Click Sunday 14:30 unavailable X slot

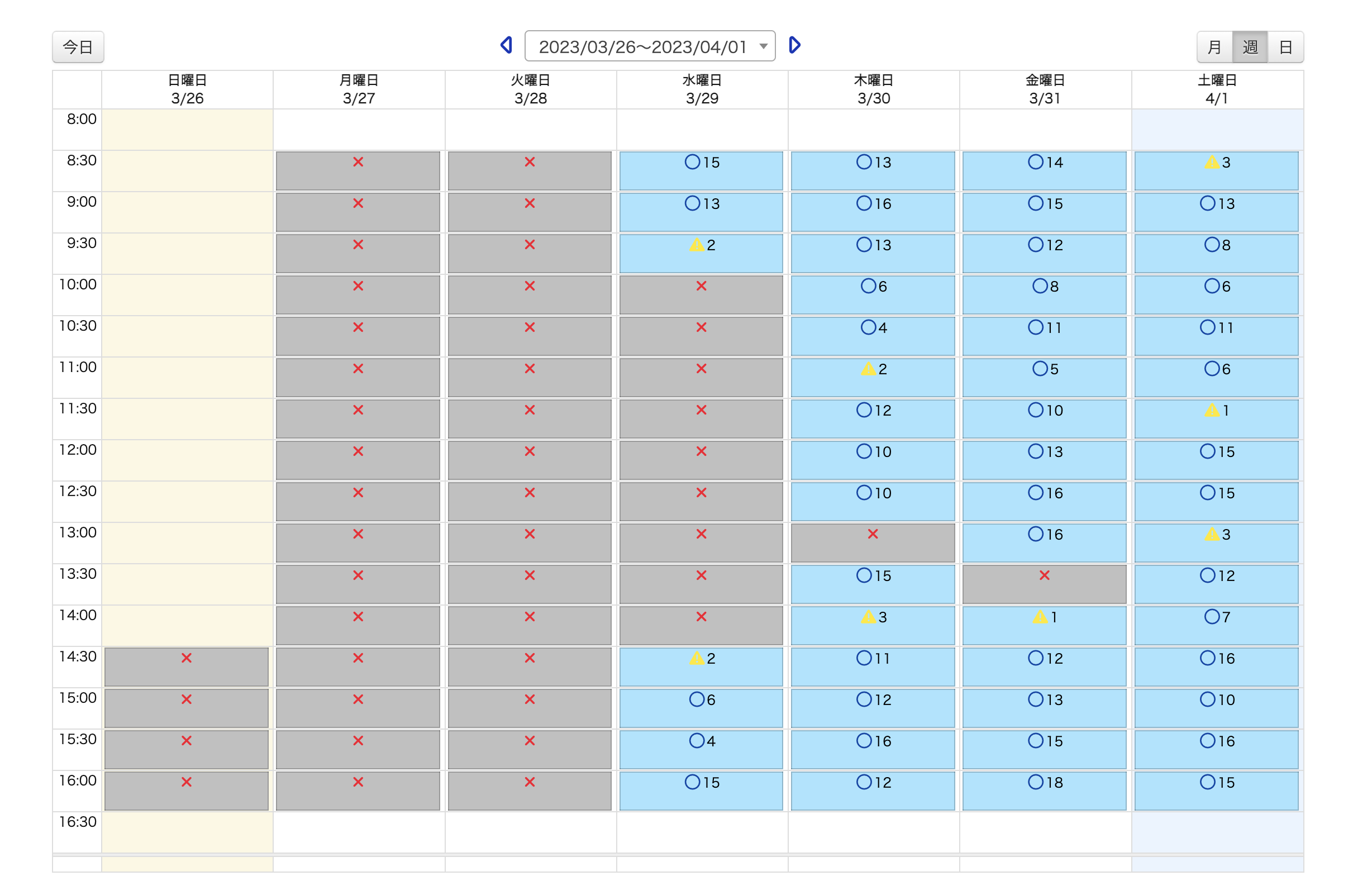point(186,666)
